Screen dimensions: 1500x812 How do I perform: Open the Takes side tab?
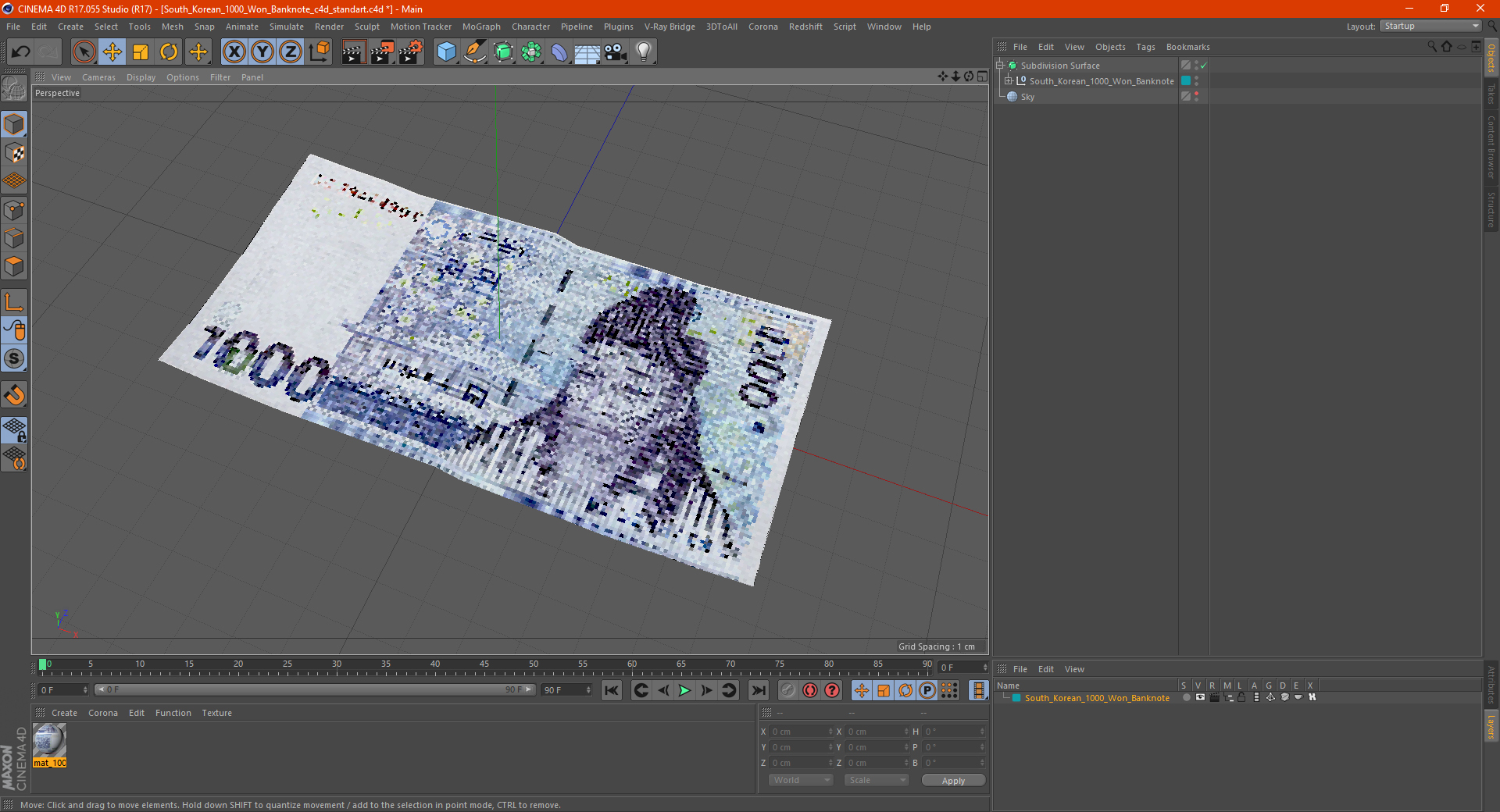pyautogui.click(x=1491, y=94)
